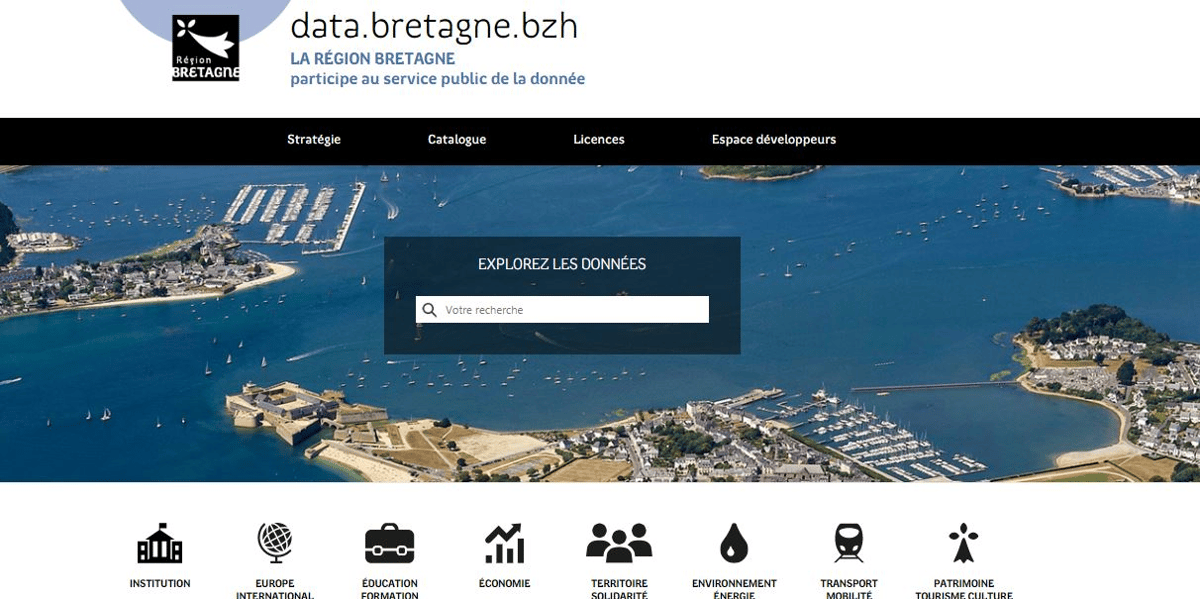The height and width of the screenshot is (599, 1200).
Task: Click the Région Bretagne logo
Action: (x=206, y=48)
